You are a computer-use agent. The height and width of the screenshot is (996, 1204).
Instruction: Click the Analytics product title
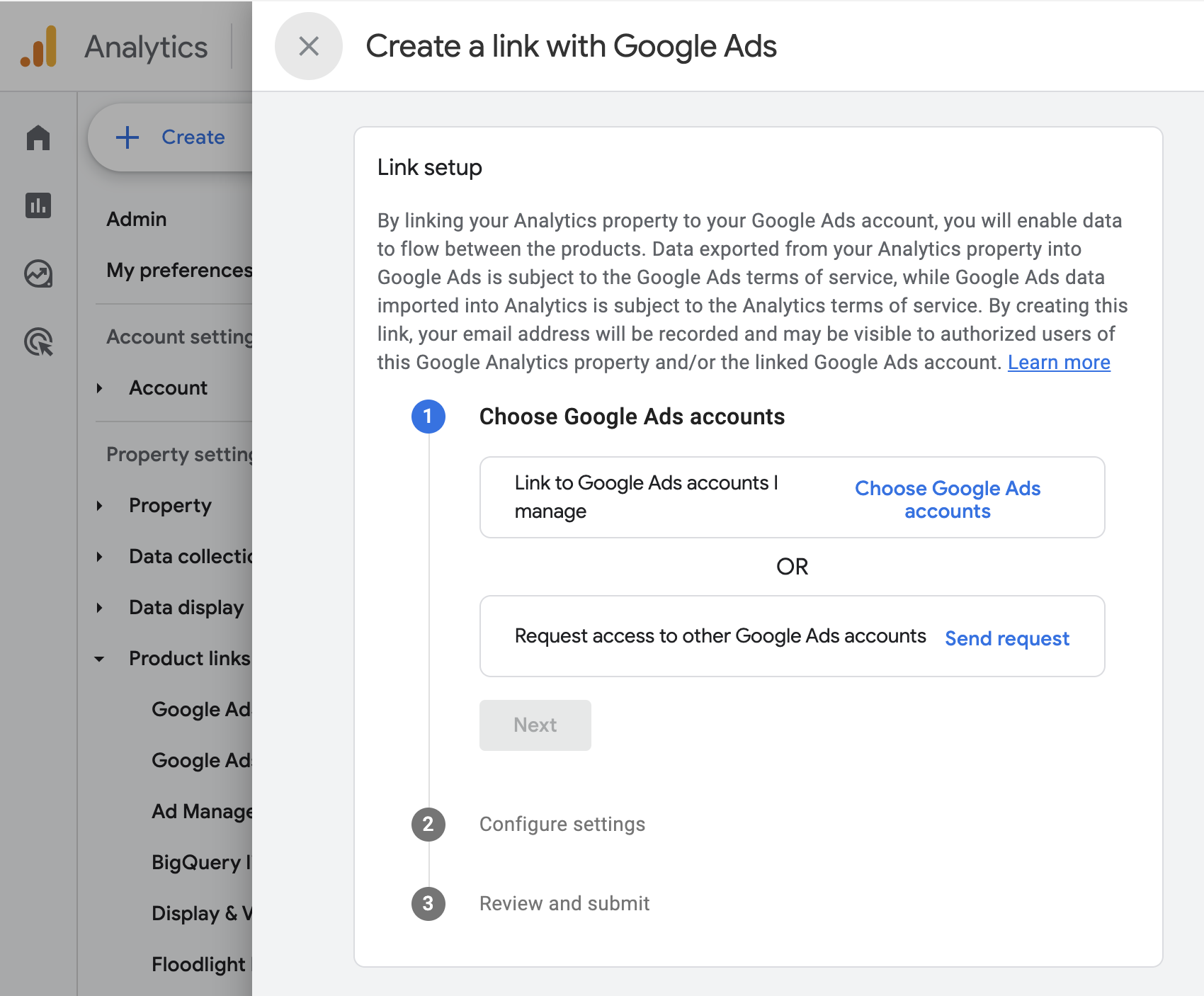coord(146,47)
